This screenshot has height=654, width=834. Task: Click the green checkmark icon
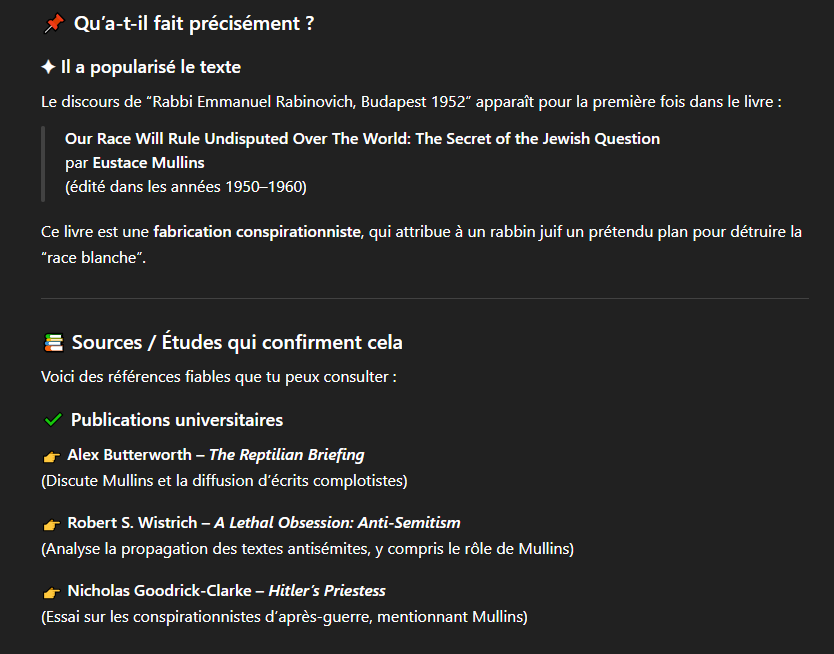click(53, 420)
